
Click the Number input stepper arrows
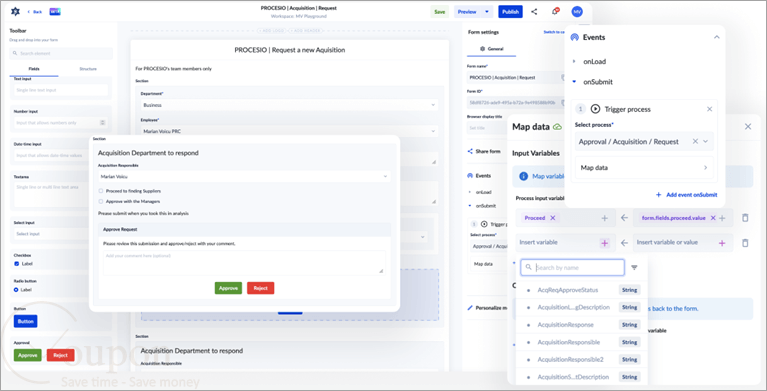click(x=102, y=123)
